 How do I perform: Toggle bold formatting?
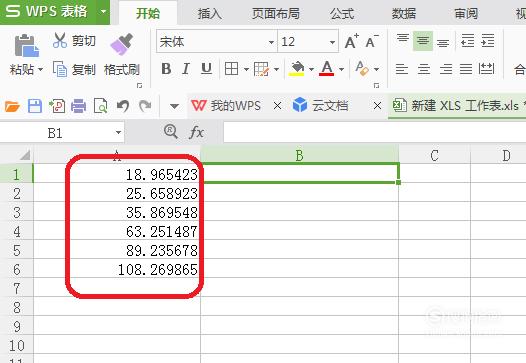click(x=166, y=69)
